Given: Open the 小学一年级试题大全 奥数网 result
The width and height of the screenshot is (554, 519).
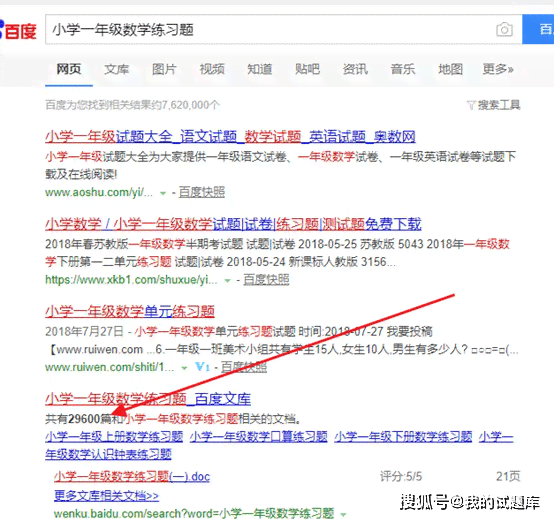Looking at the screenshot, I should coord(230,137).
